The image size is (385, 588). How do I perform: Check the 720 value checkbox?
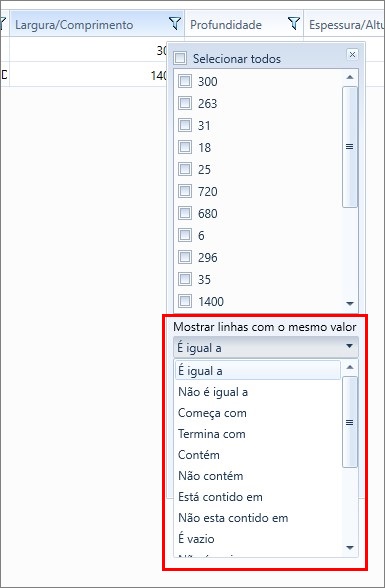[185, 191]
